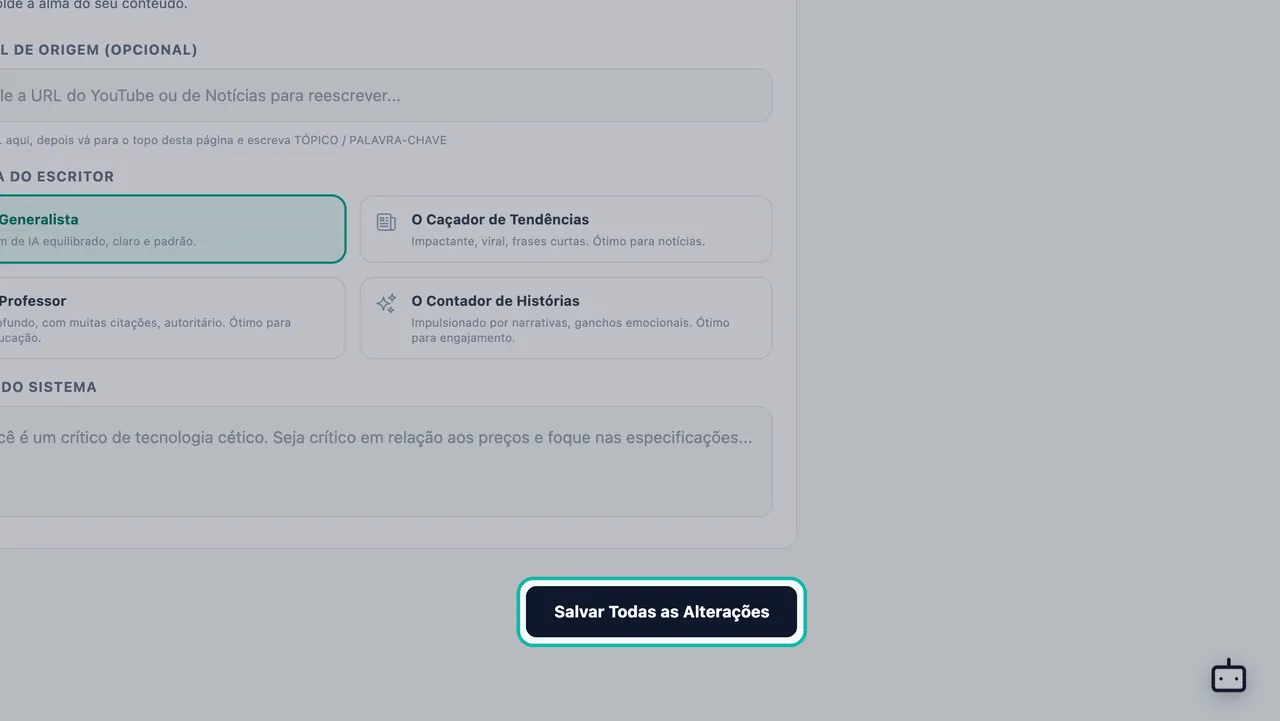
Task: Choose the O Caçador de Tendências persona
Action: 566,229
